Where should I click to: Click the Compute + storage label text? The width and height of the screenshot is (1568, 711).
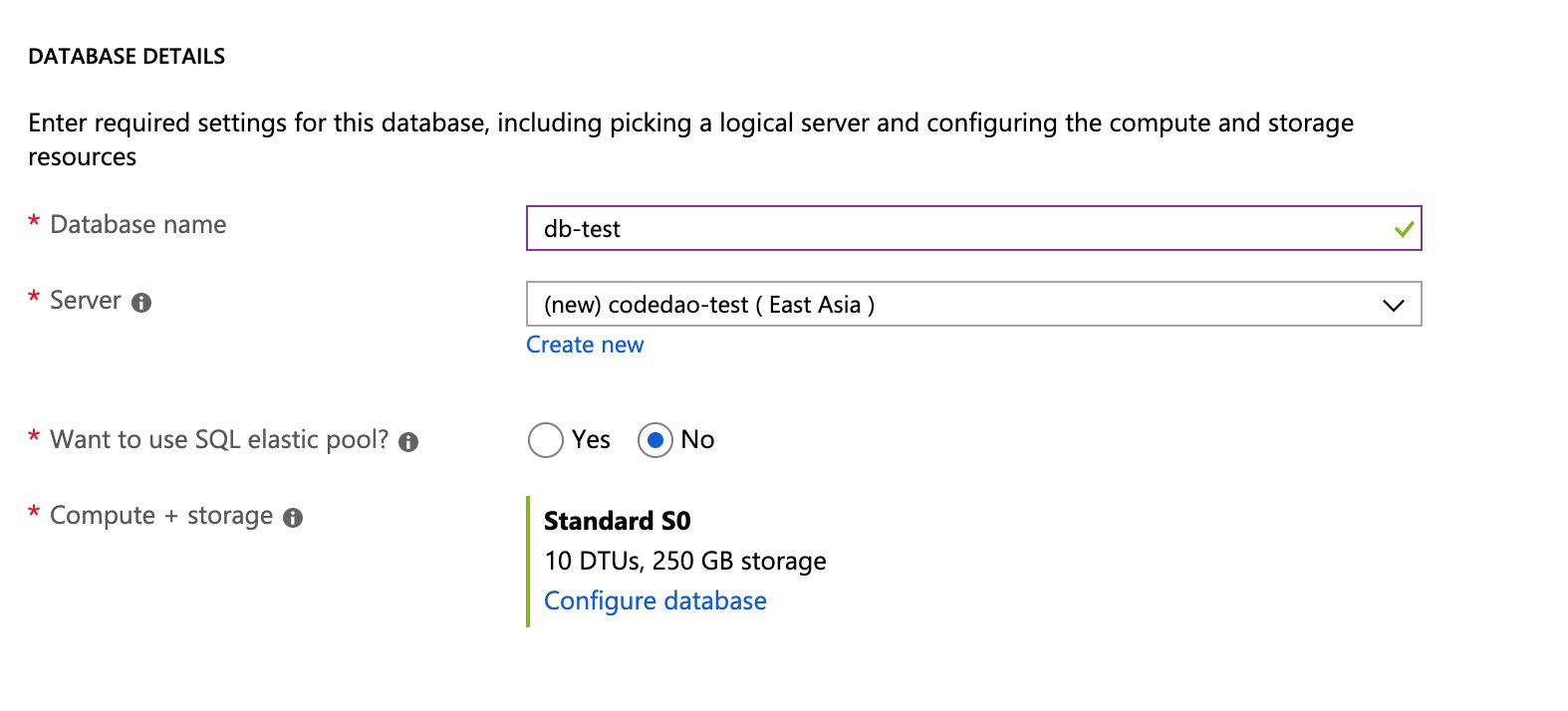161,516
